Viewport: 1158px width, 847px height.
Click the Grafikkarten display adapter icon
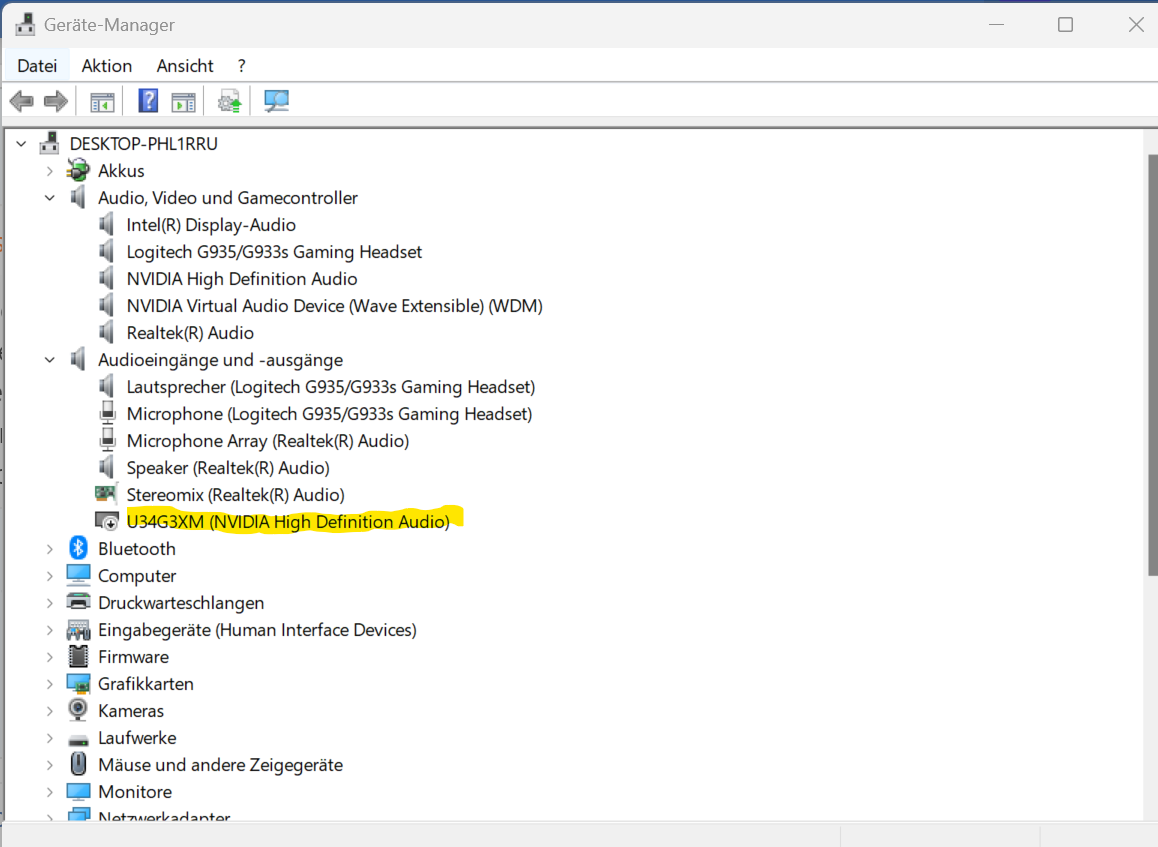click(78, 684)
